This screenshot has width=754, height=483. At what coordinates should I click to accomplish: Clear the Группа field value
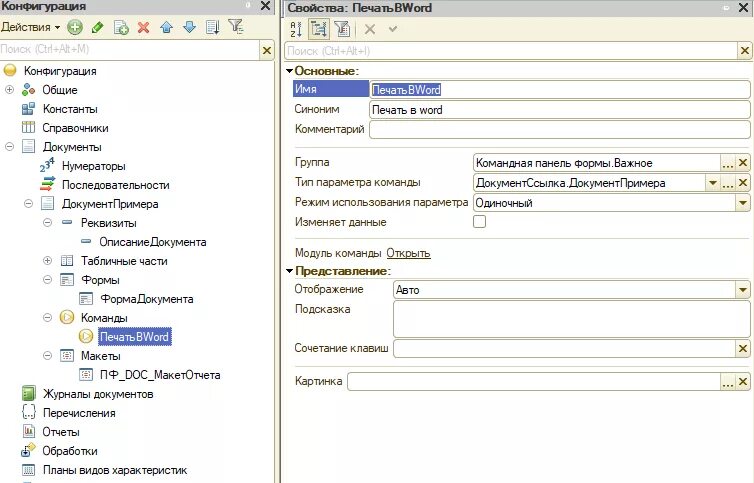pos(743,163)
